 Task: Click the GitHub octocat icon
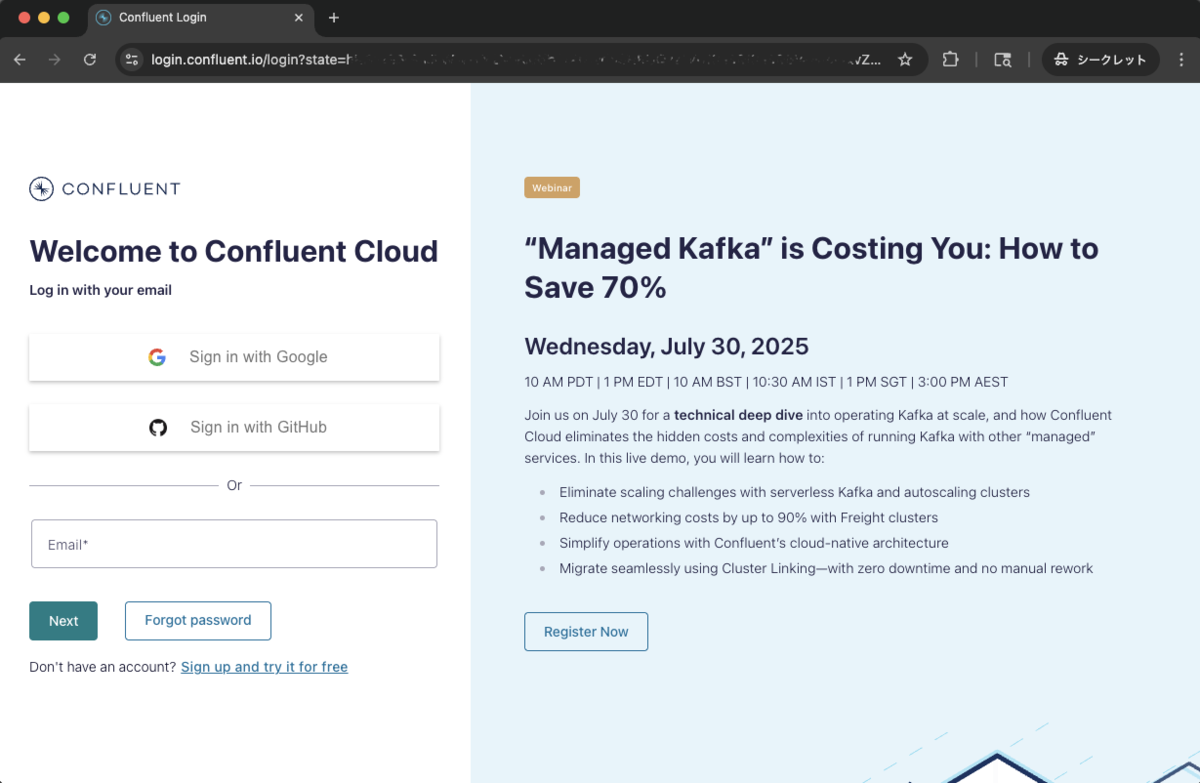point(158,427)
